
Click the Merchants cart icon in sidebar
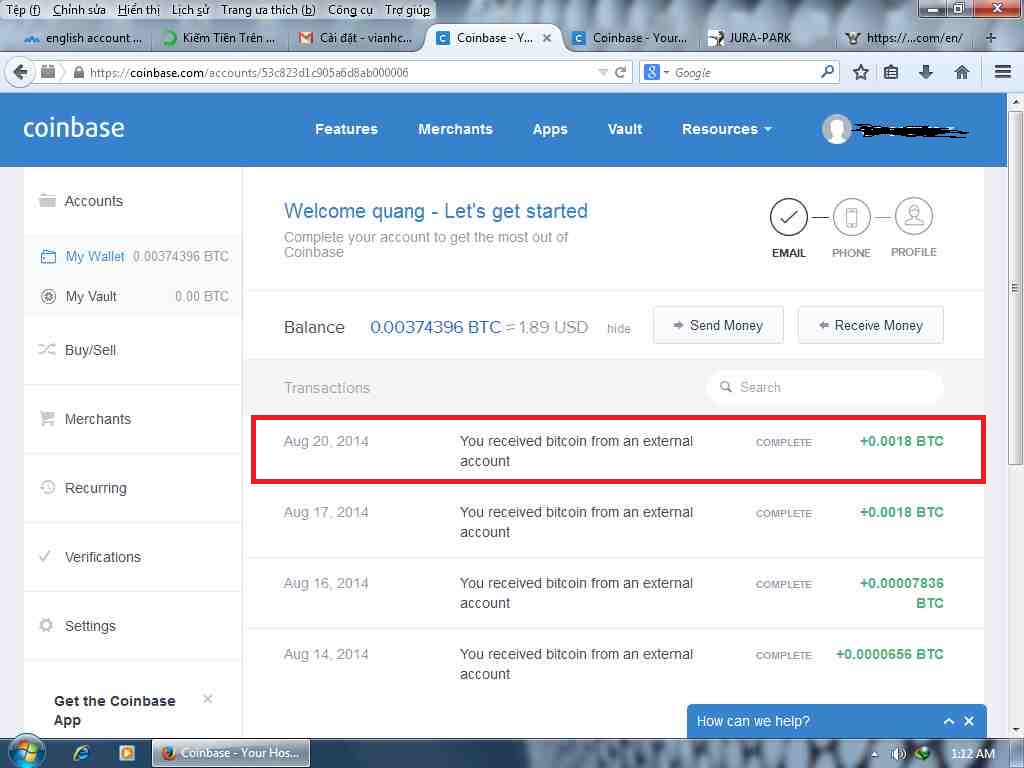point(47,418)
